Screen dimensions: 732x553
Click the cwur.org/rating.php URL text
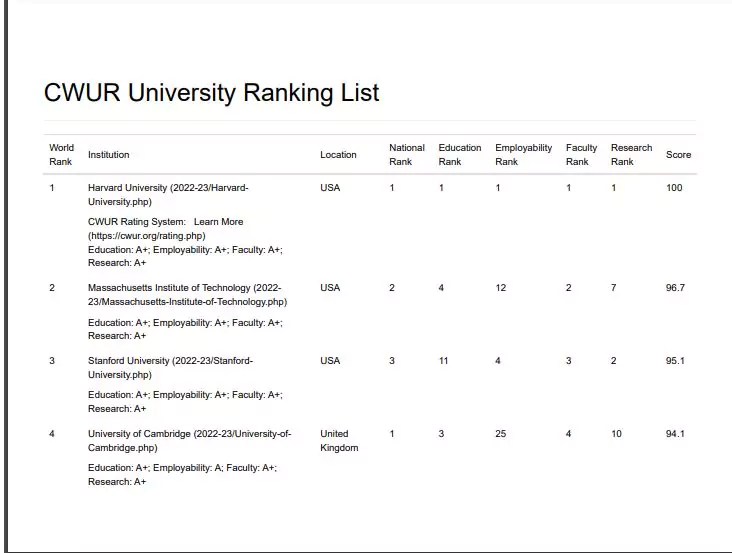(147, 236)
